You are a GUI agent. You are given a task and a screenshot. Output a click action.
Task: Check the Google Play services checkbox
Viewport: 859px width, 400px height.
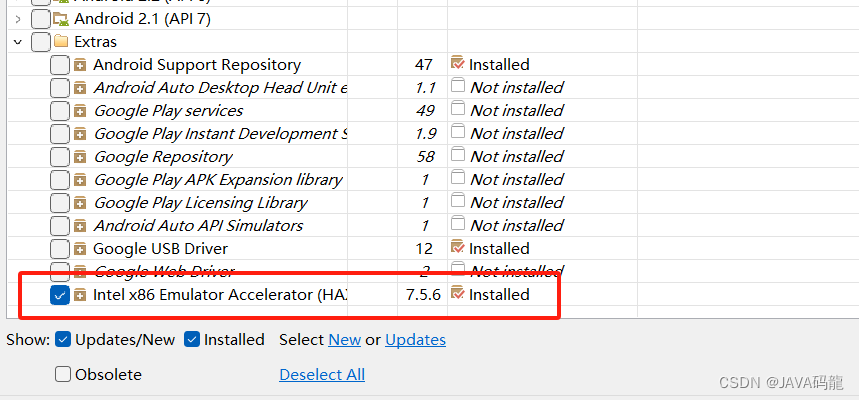click(60, 111)
